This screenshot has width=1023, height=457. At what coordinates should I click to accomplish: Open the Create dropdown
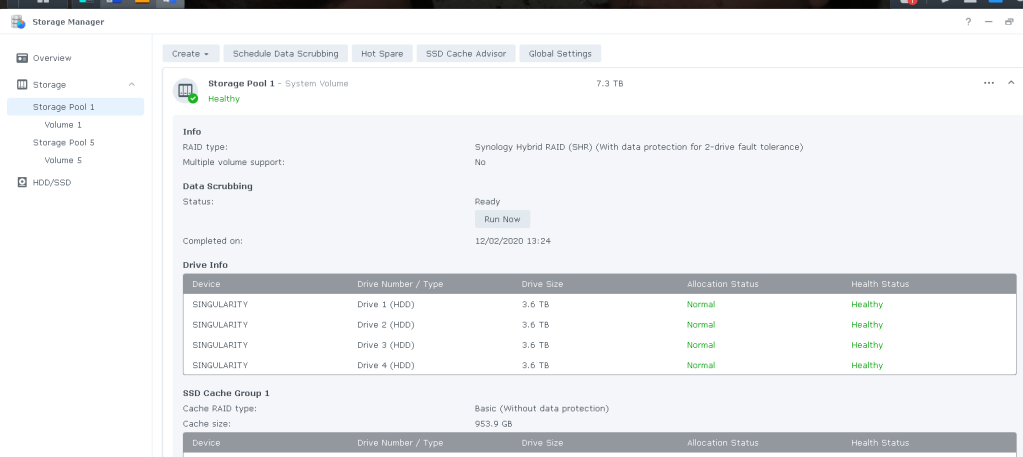coord(191,54)
